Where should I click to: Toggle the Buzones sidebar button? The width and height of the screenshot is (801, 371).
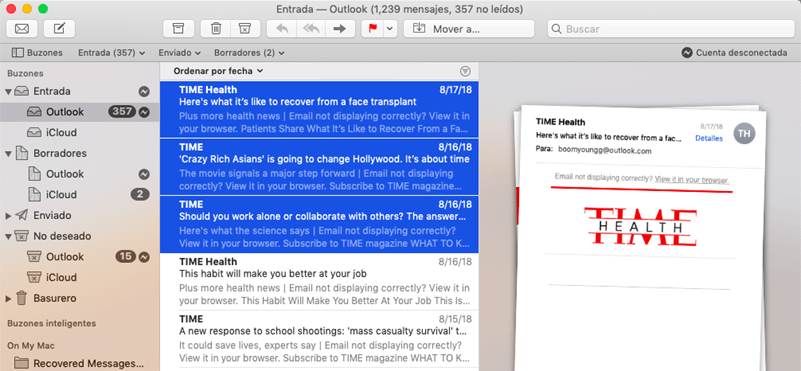point(37,53)
